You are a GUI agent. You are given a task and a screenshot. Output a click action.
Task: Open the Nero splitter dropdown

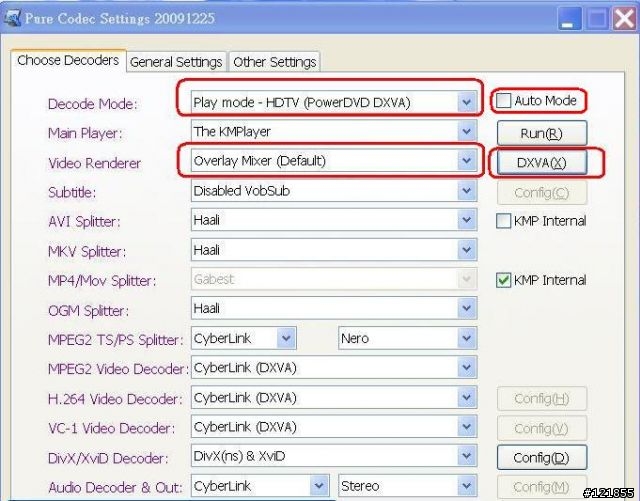pyautogui.click(x=407, y=338)
